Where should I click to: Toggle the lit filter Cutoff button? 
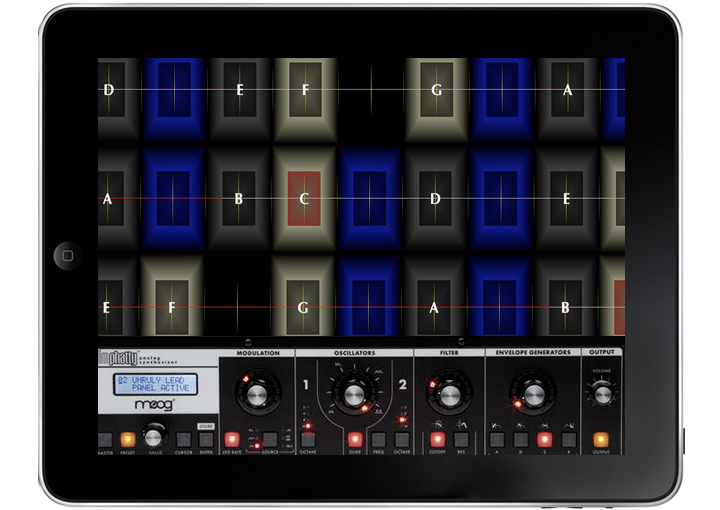[437, 440]
